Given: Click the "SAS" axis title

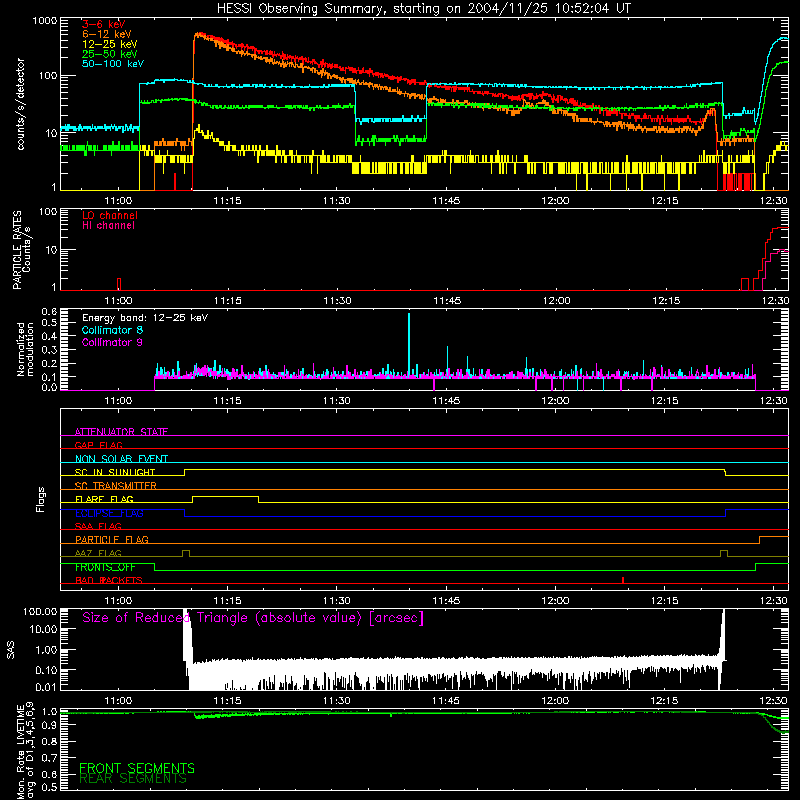Looking at the screenshot, I should [11, 650].
